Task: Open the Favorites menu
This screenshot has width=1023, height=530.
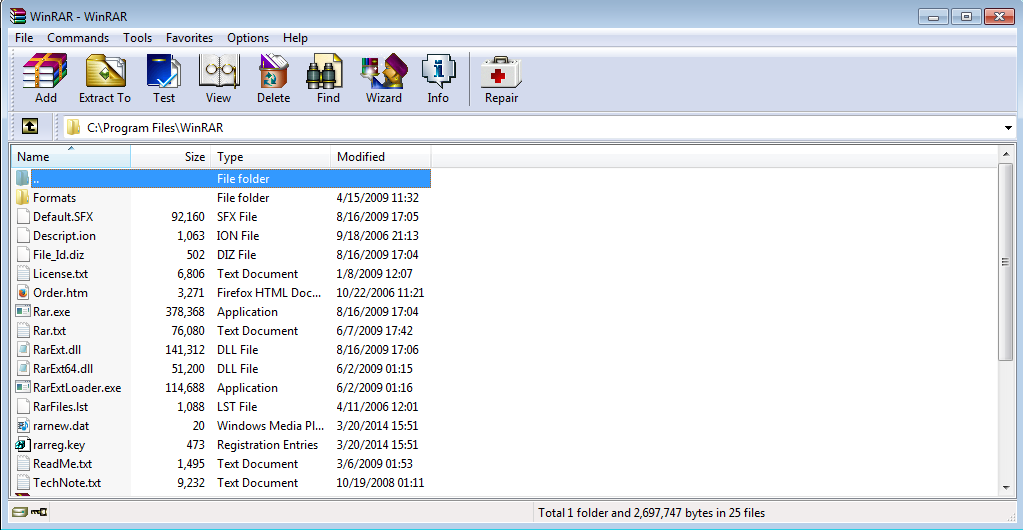Action: [190, 38]
